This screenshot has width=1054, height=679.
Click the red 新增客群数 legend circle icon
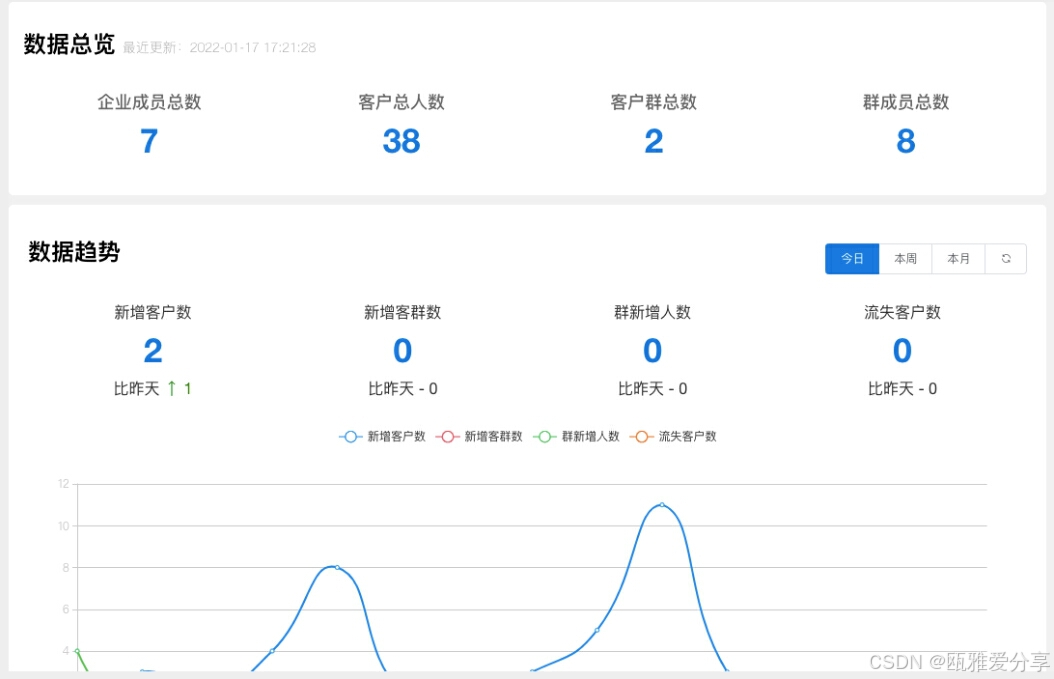point(447,436)
